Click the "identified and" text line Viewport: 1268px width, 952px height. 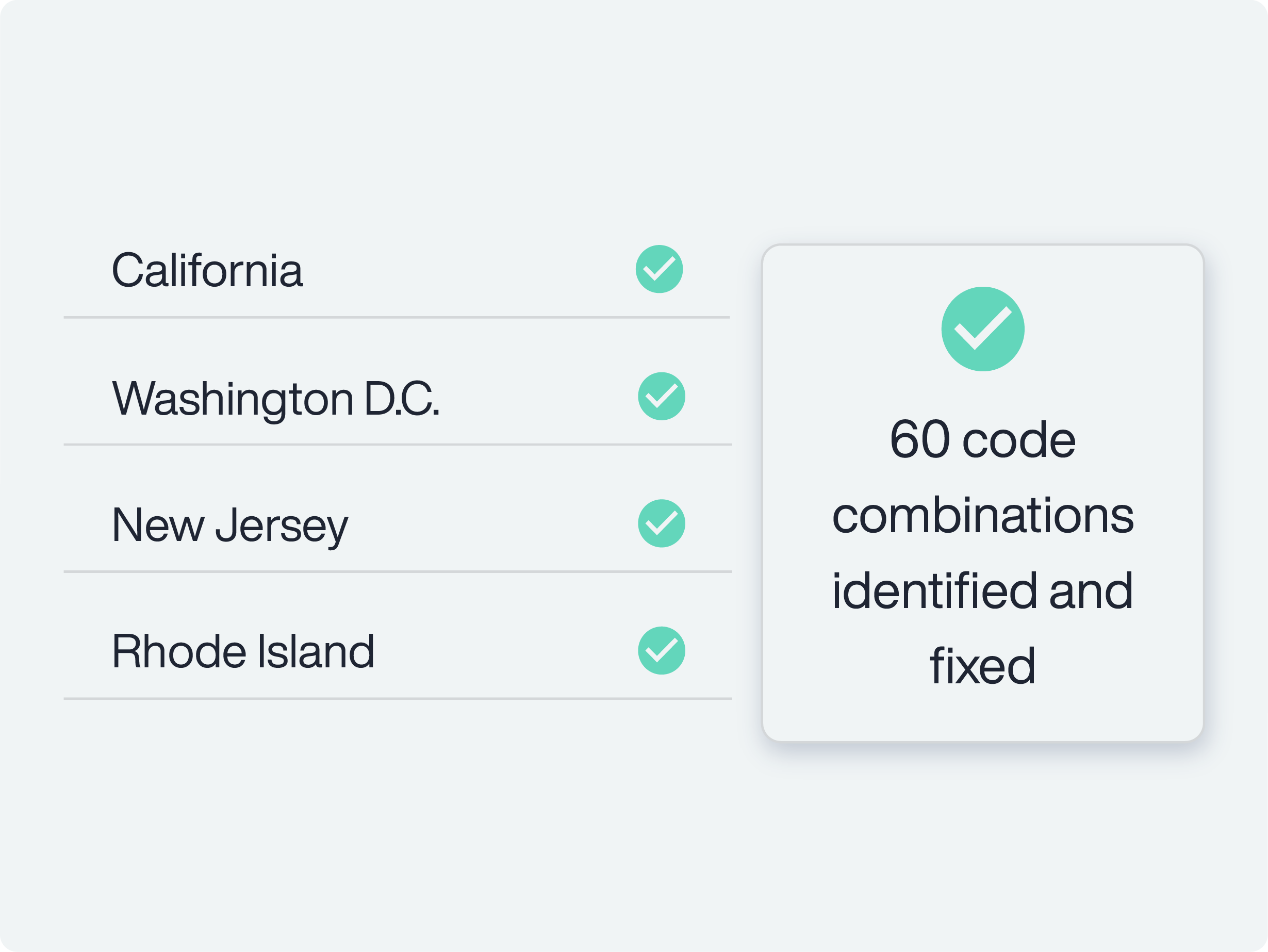coord(982,591)
